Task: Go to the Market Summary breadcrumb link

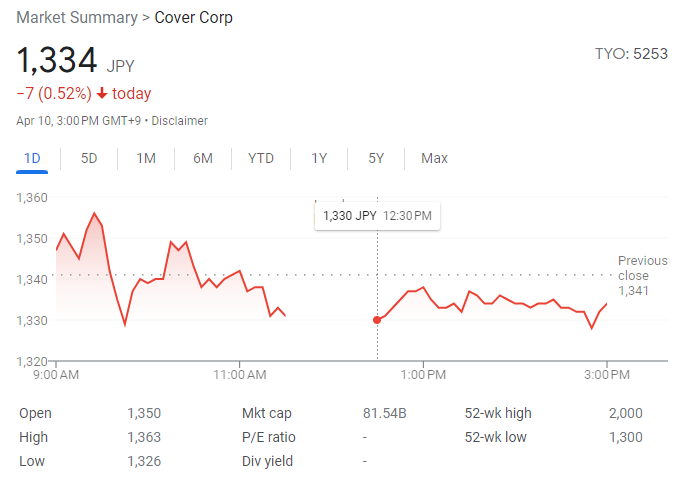Action: pyautogui.click(x=78, y=18)
